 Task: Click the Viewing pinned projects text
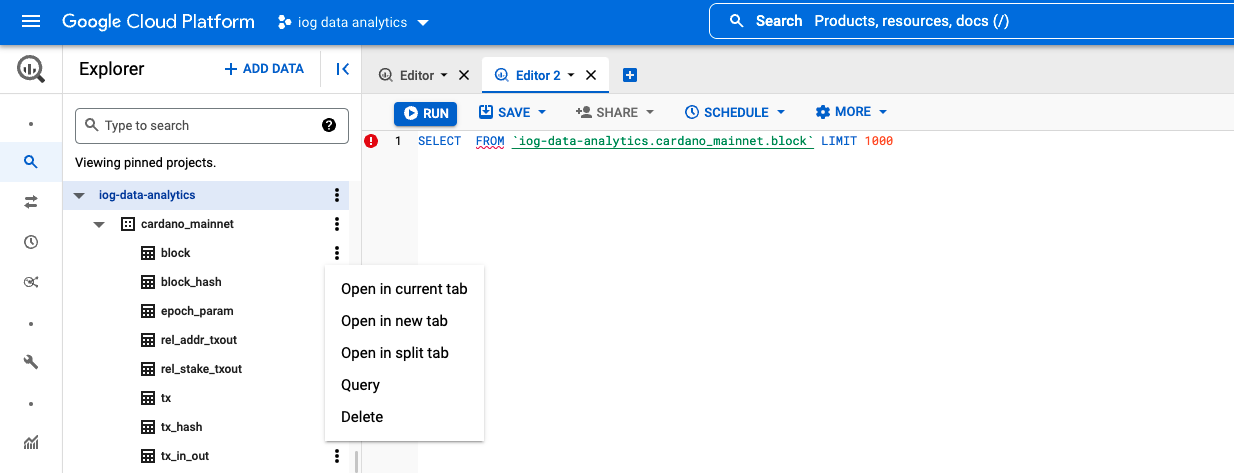(145, 162)
